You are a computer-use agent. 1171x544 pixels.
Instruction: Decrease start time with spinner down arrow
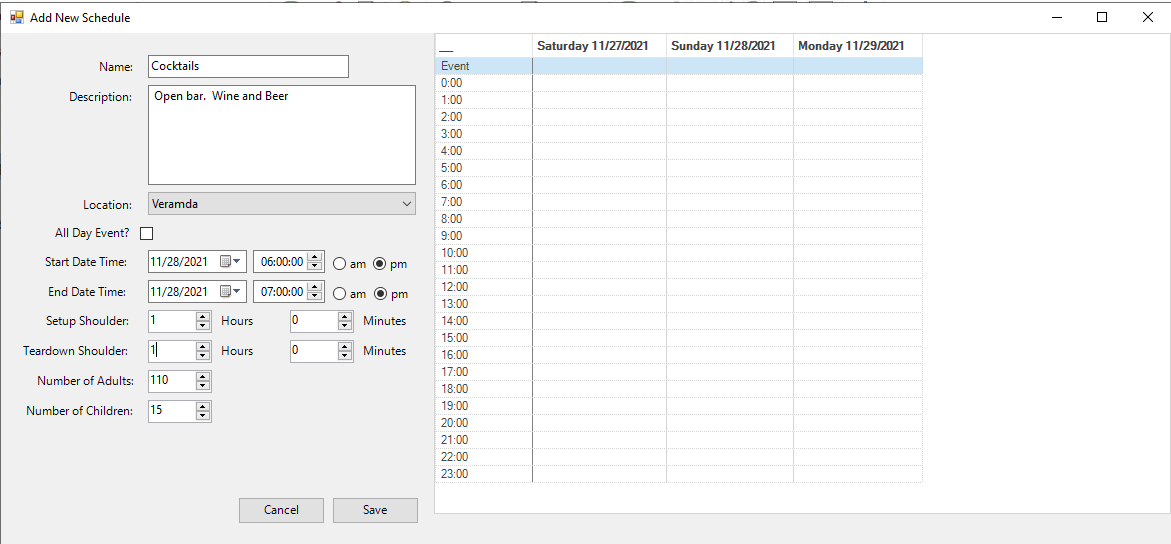(315, 267)
